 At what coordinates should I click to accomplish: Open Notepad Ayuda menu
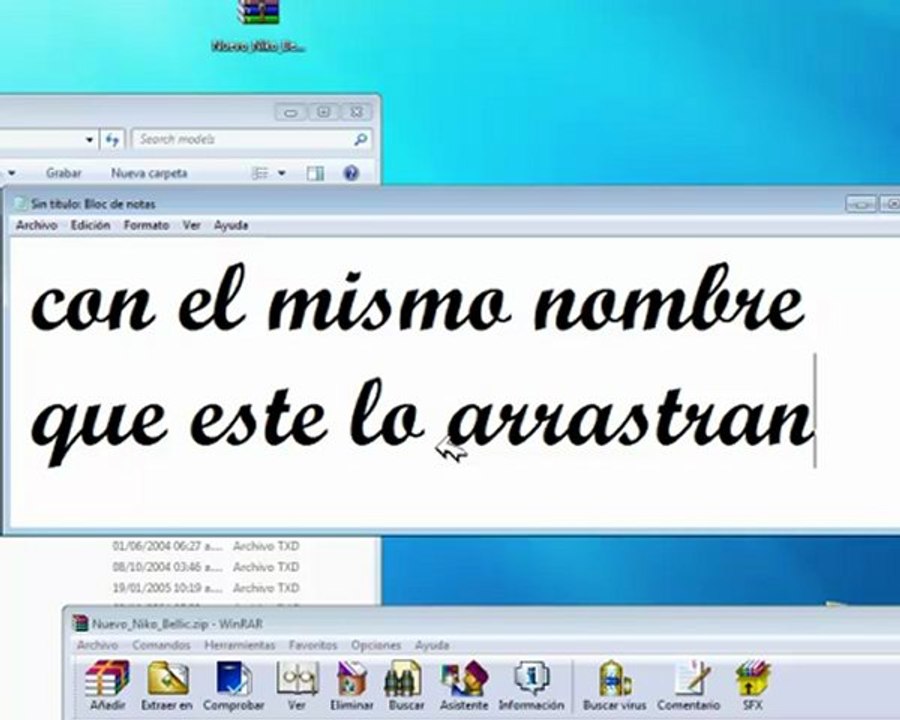[x=231, y=225]
